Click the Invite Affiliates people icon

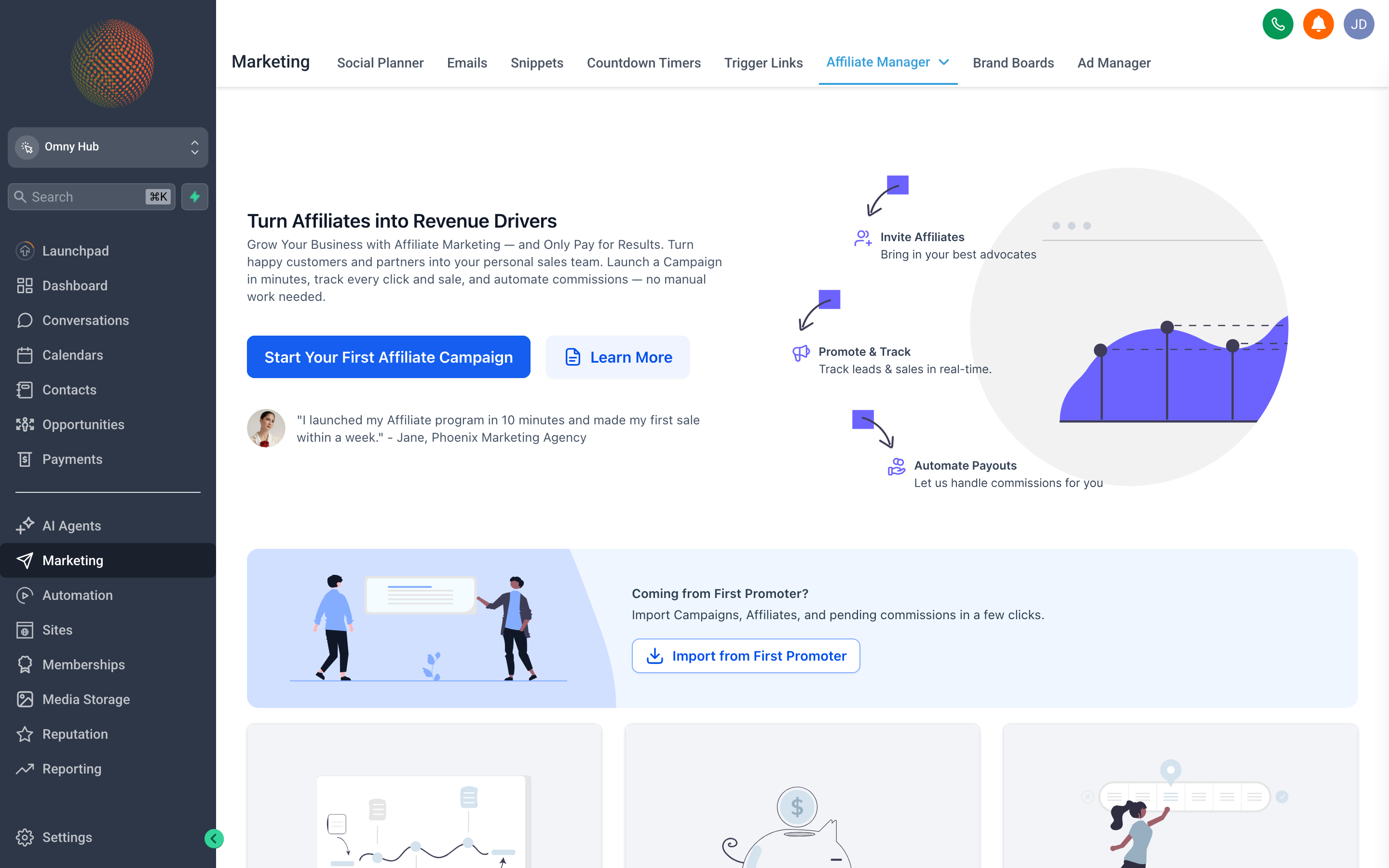click(863, 238)
